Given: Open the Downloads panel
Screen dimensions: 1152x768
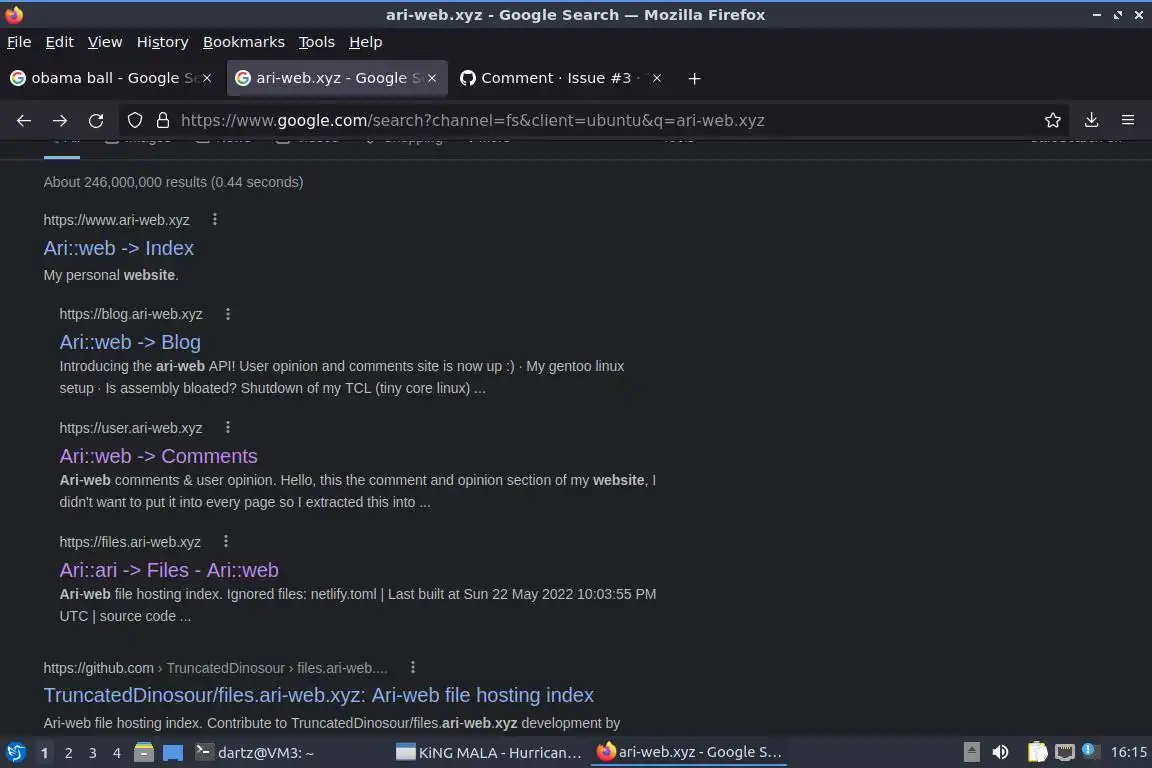Looking at the screenshot, I should [1091, 121].
